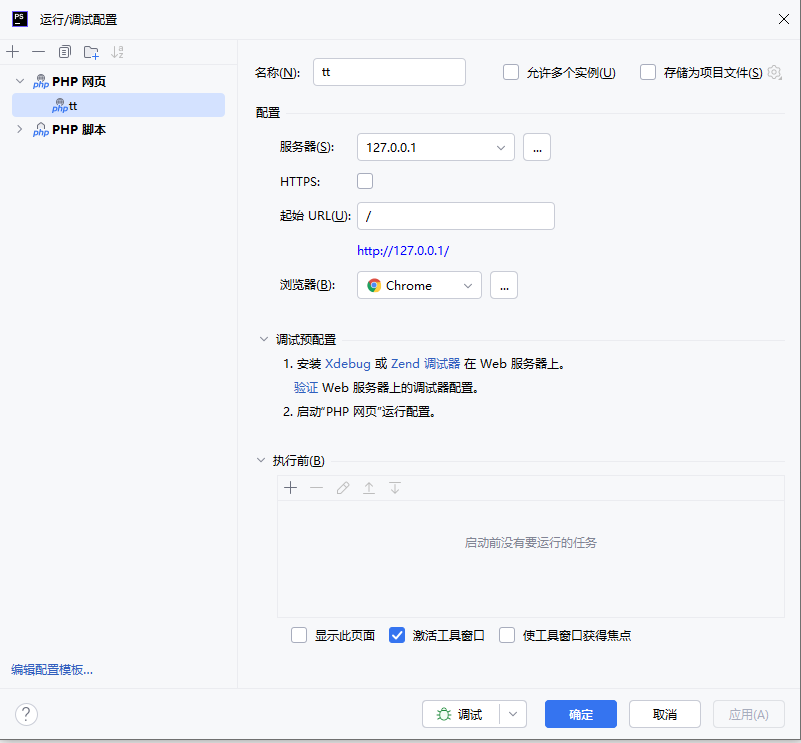Click the PhpStorm logo in the title bar

(x=19, y=19)
